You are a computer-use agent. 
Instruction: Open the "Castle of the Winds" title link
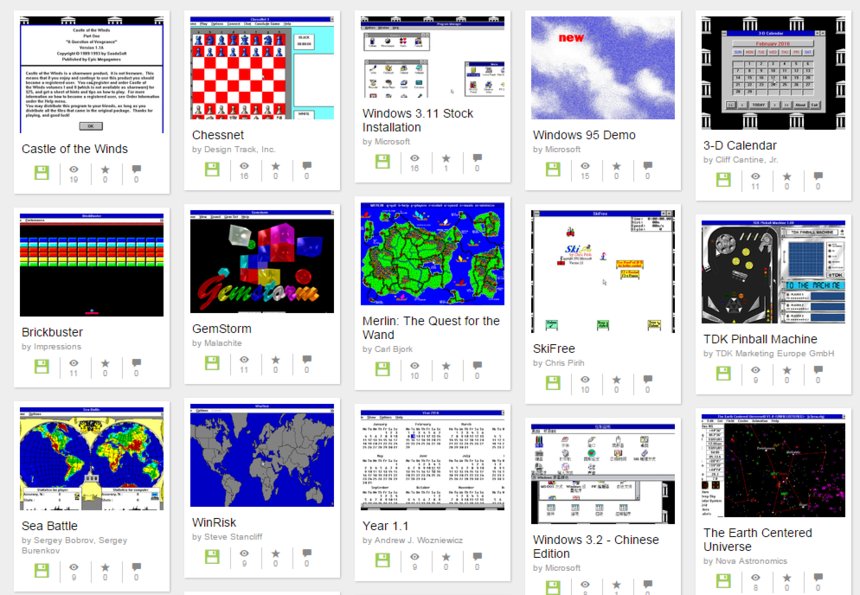click(x=75, y=149)
